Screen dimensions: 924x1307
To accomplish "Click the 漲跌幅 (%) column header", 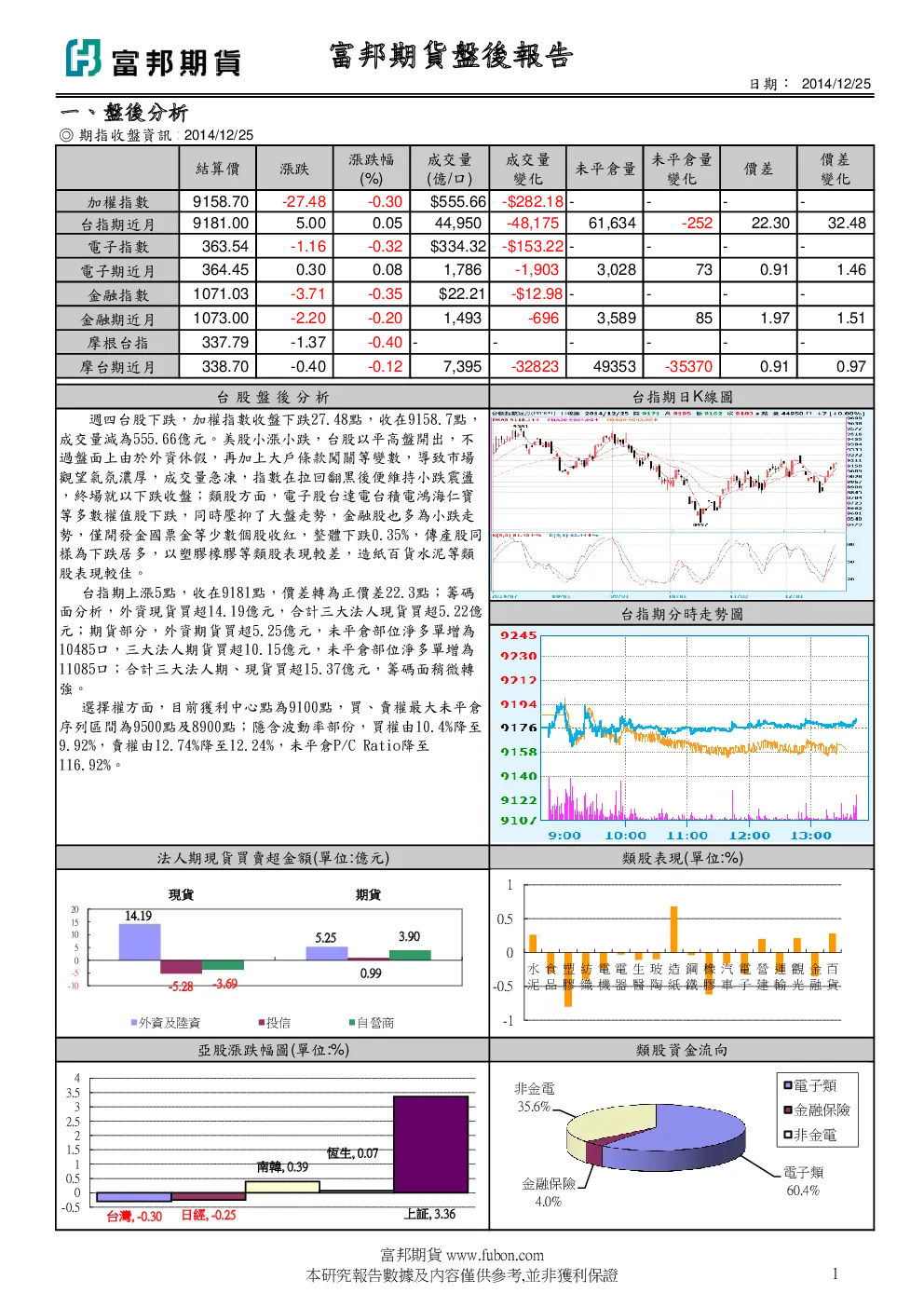I will 371,169.
